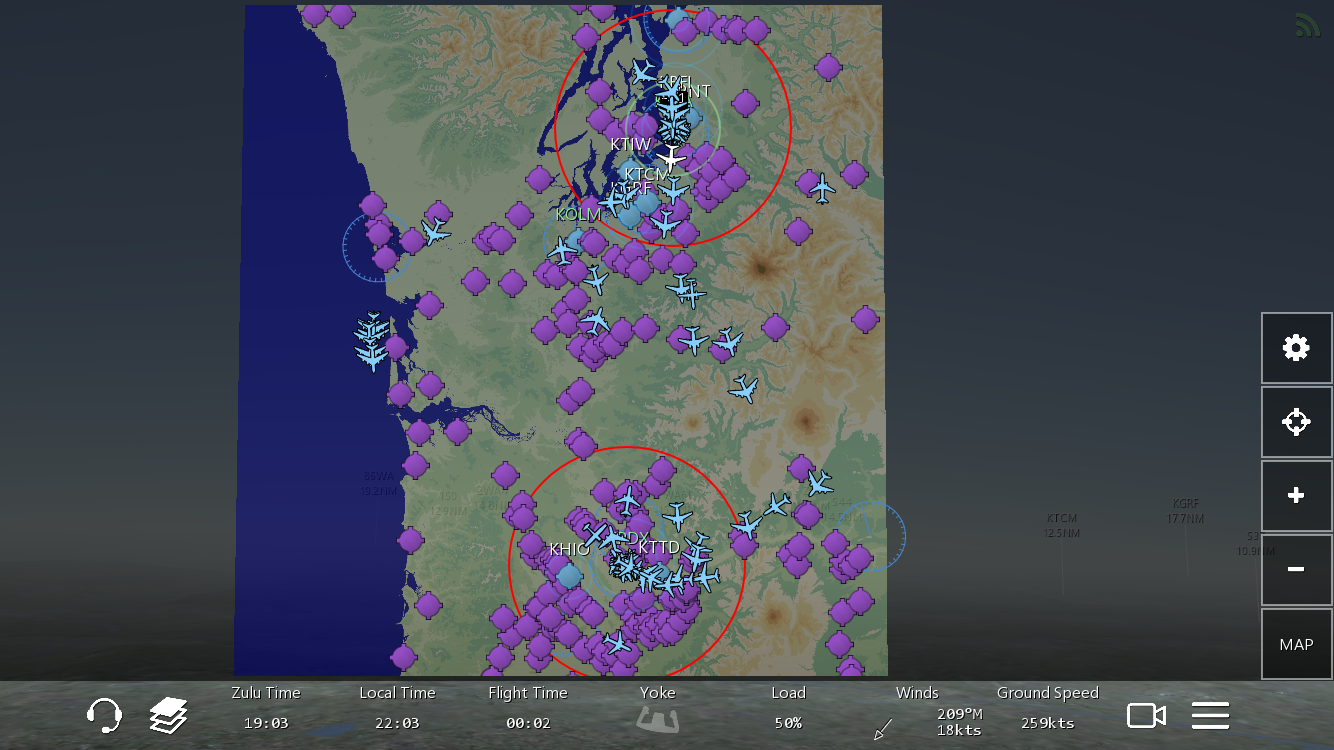
Task: Open the ATC headset communication icon
Action: coord(105,715)
